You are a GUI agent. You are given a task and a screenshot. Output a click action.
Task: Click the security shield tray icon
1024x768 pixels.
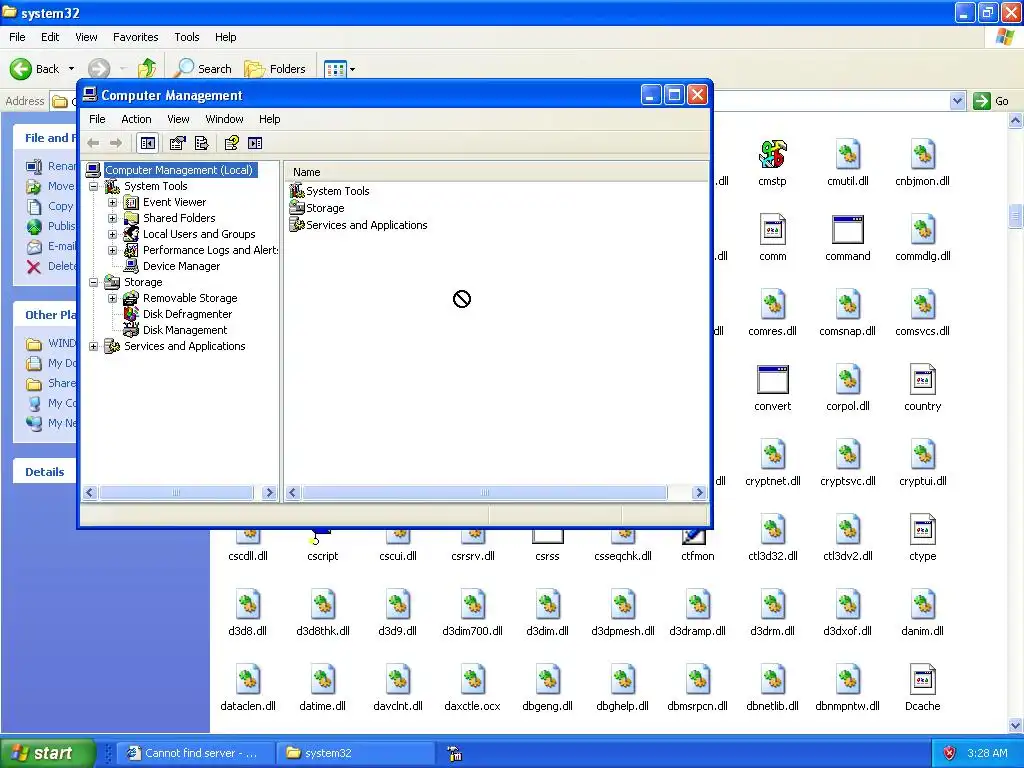tap(949, 753)
